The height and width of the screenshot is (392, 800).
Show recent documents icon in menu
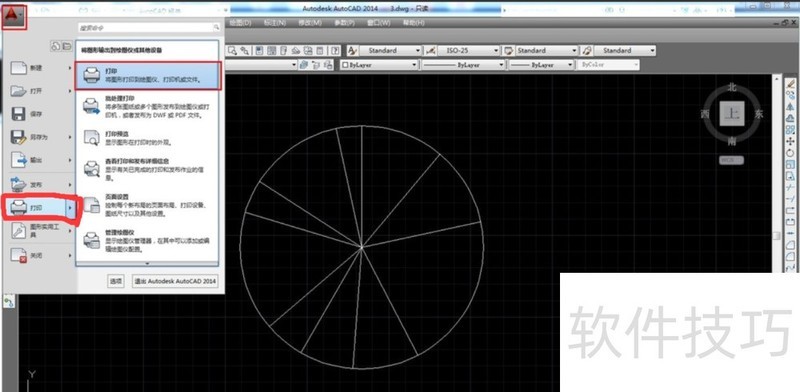[56, 46]
